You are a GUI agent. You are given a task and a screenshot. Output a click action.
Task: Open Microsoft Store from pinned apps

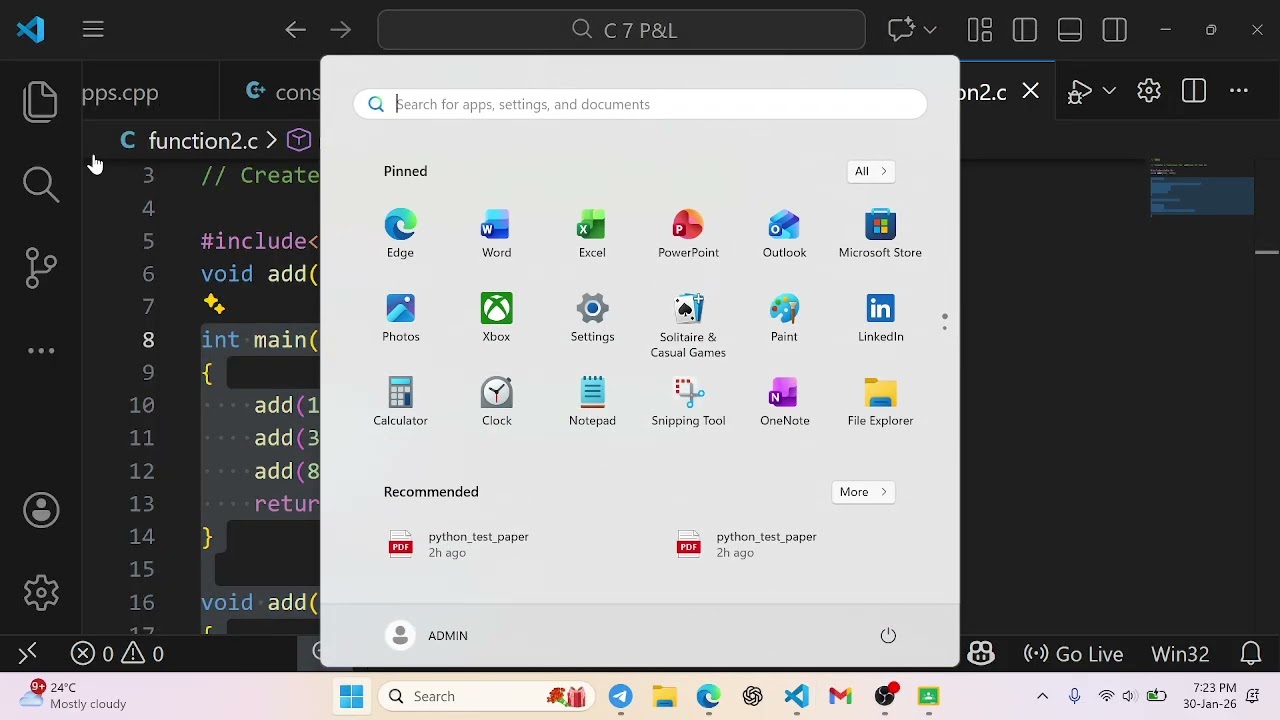[880, 234]
